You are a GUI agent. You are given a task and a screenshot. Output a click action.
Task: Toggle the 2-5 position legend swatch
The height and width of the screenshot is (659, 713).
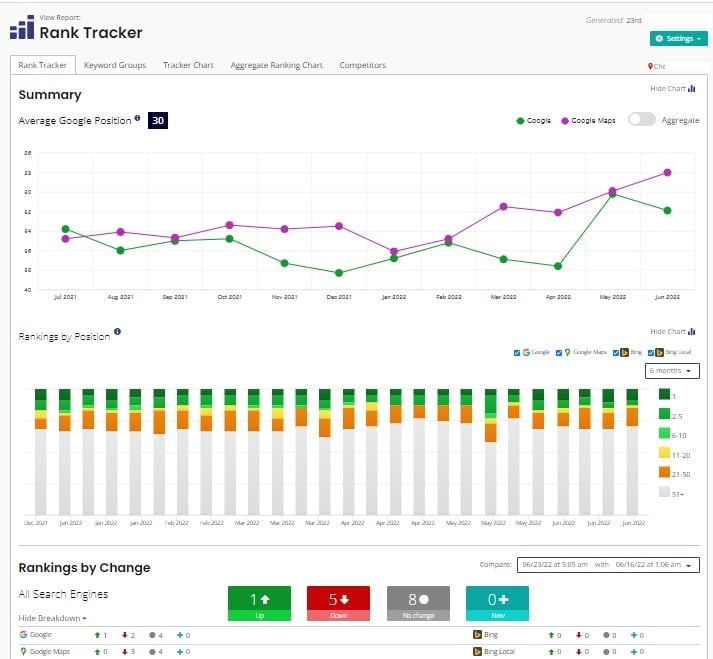(x=664, y=414)
